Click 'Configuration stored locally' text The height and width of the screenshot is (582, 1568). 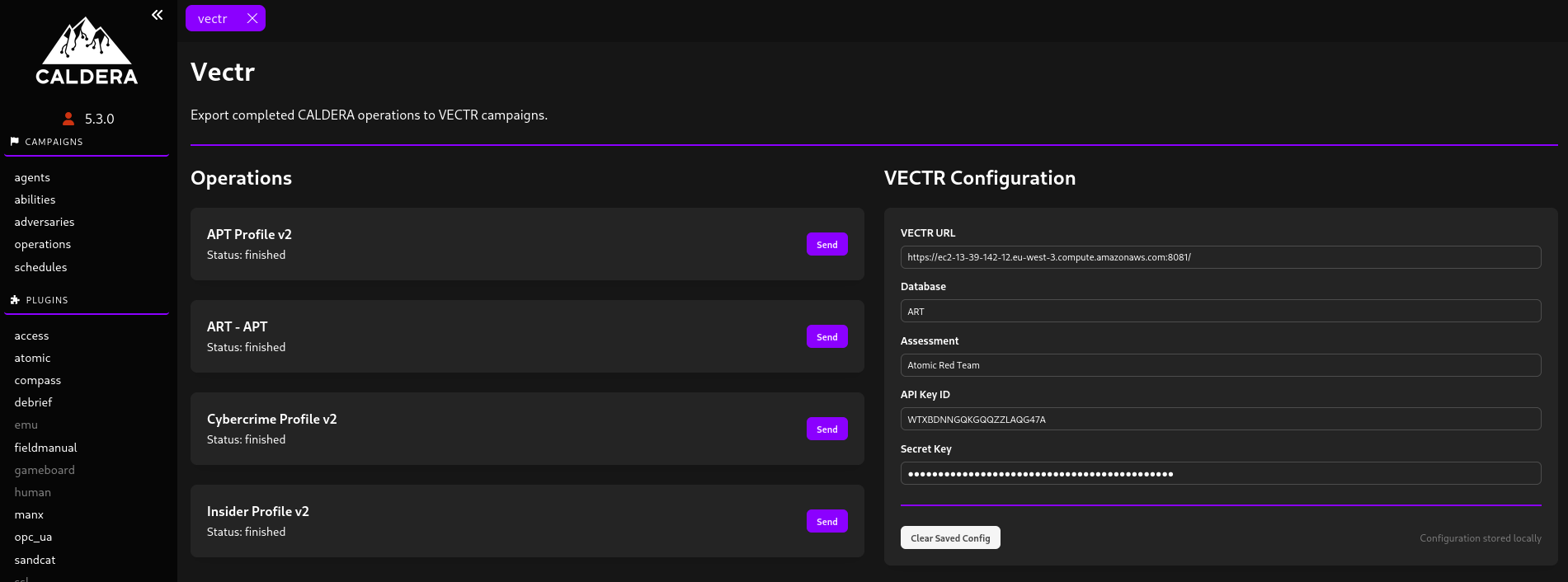coord(1481,538)
